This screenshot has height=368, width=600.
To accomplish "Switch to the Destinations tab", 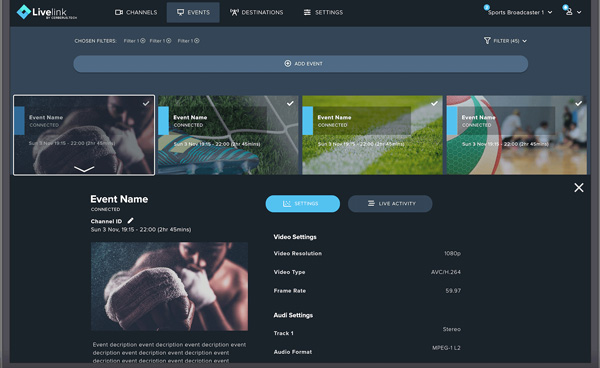I will 256,12.
